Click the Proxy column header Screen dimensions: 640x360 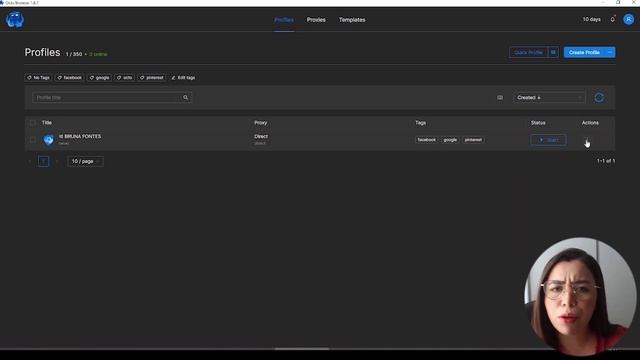tap(260, 122)
